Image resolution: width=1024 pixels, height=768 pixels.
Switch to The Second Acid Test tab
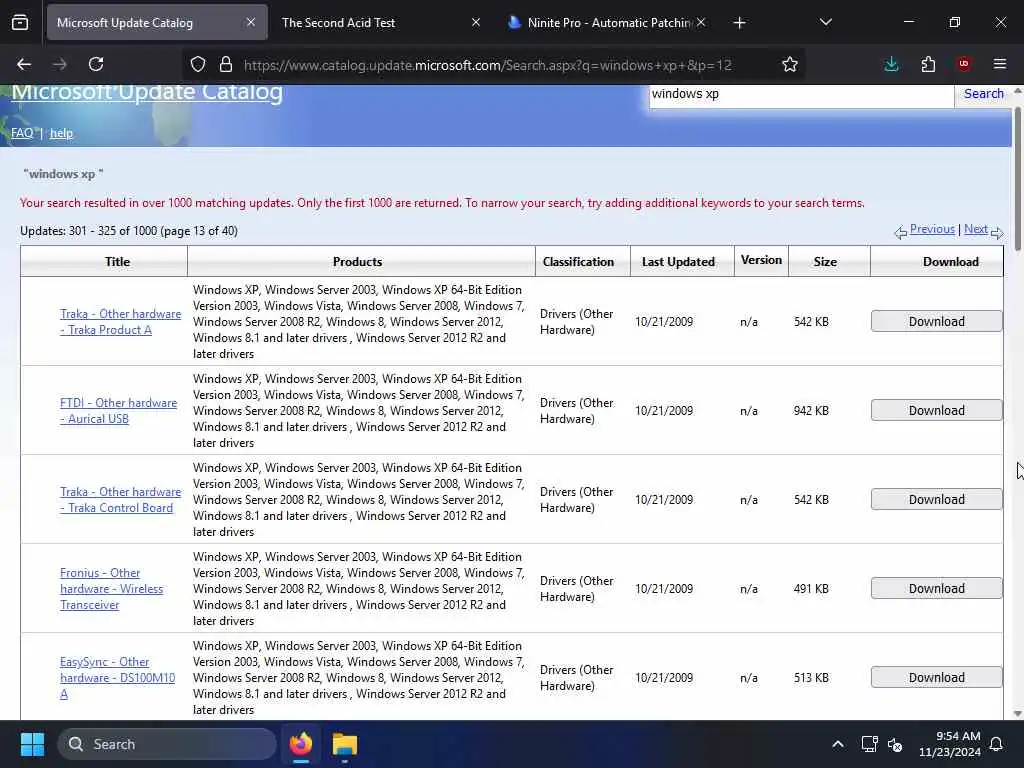click(x=379, y=22)
